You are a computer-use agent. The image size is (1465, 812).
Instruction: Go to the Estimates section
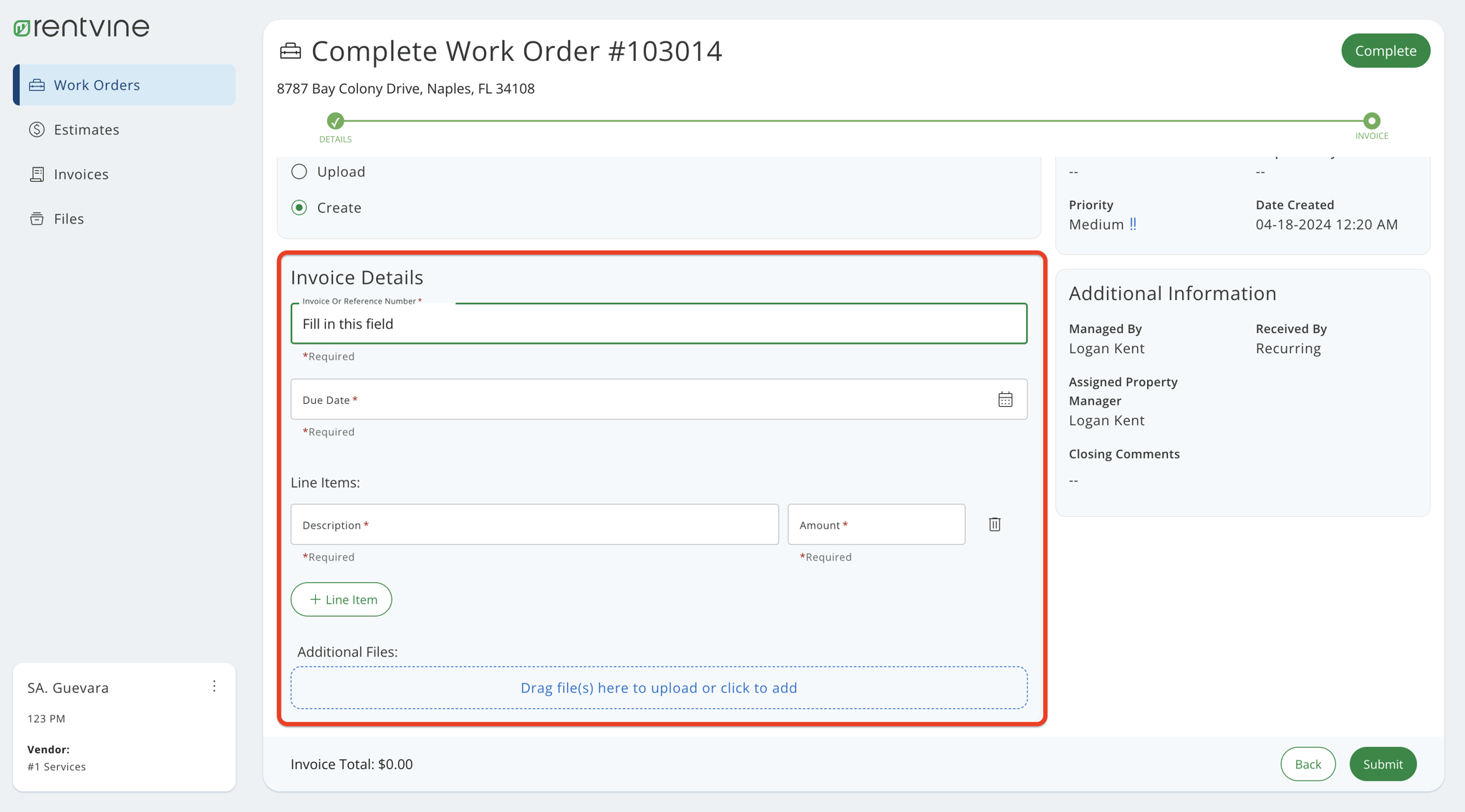[86, 130]
